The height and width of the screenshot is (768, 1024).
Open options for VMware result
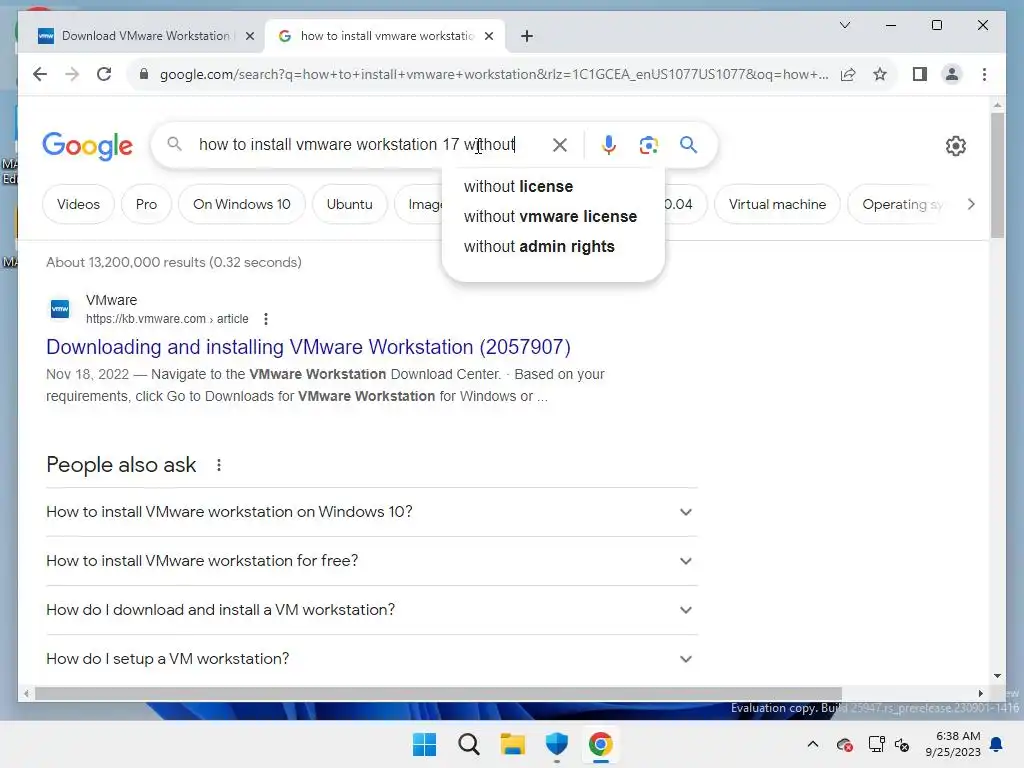point(265,319)
